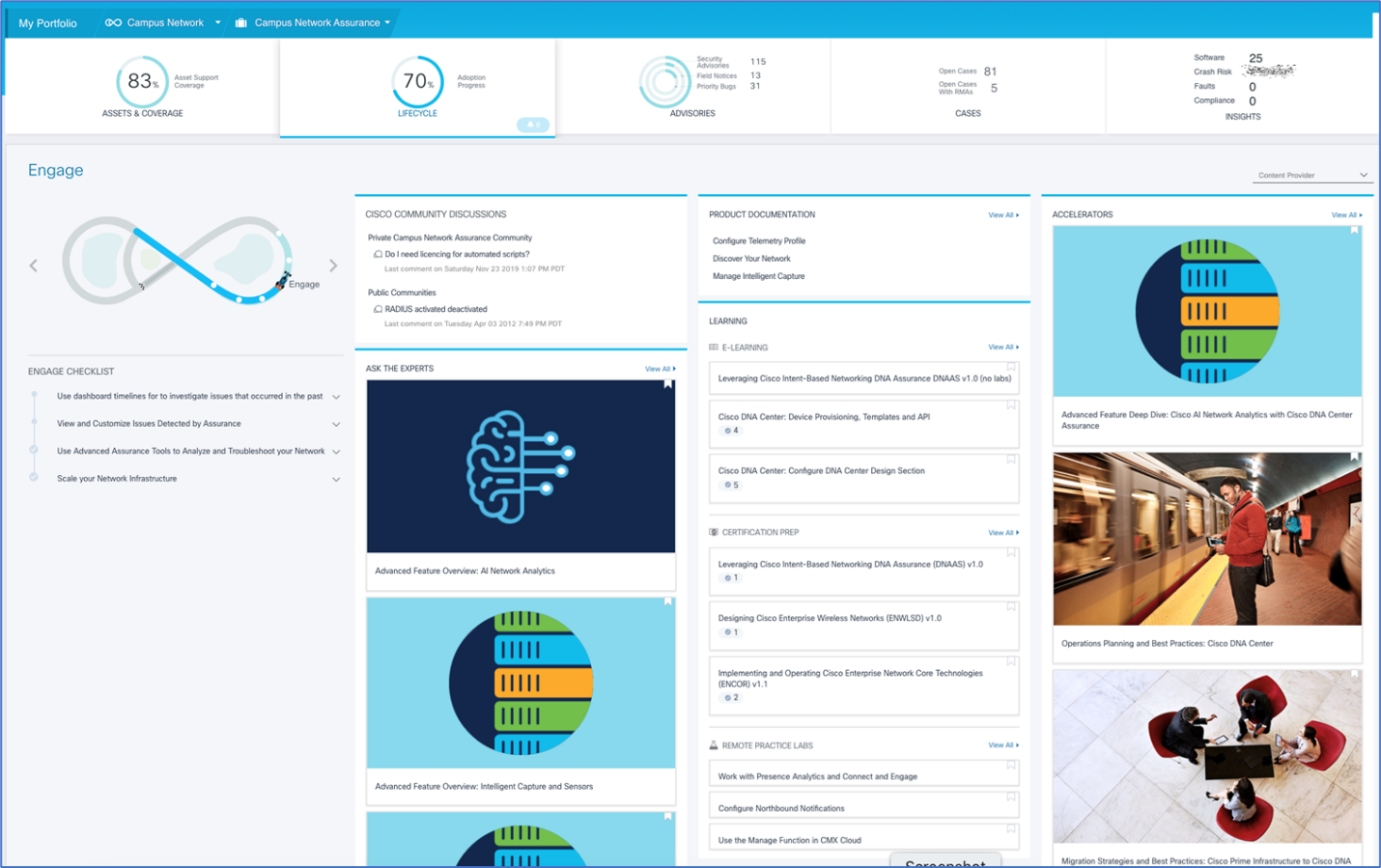Click the previous arrow beside the lifecycle racetrack
The width and height of the screenshot is (1381, 868).
(34, 266)
